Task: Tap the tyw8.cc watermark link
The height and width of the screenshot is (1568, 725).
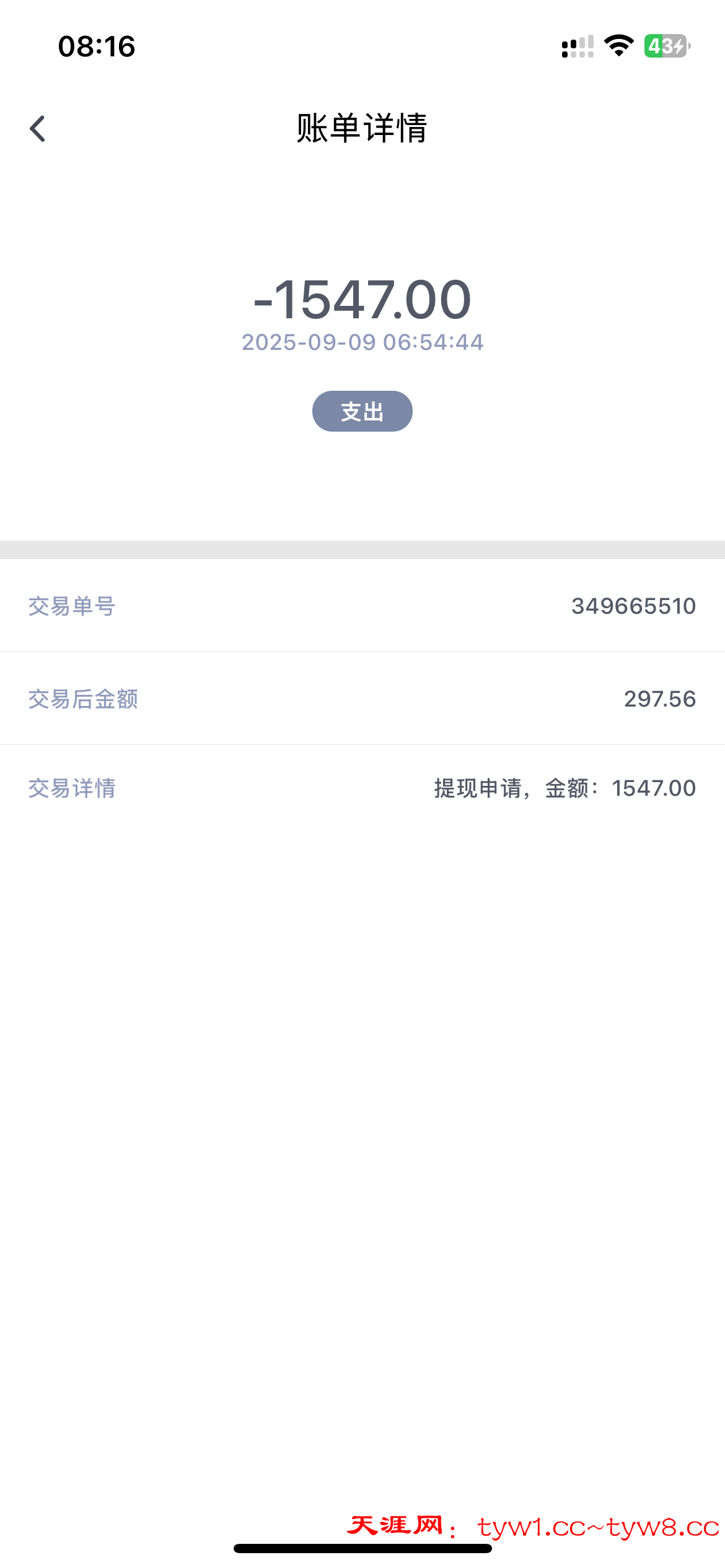Action: 663,1527
